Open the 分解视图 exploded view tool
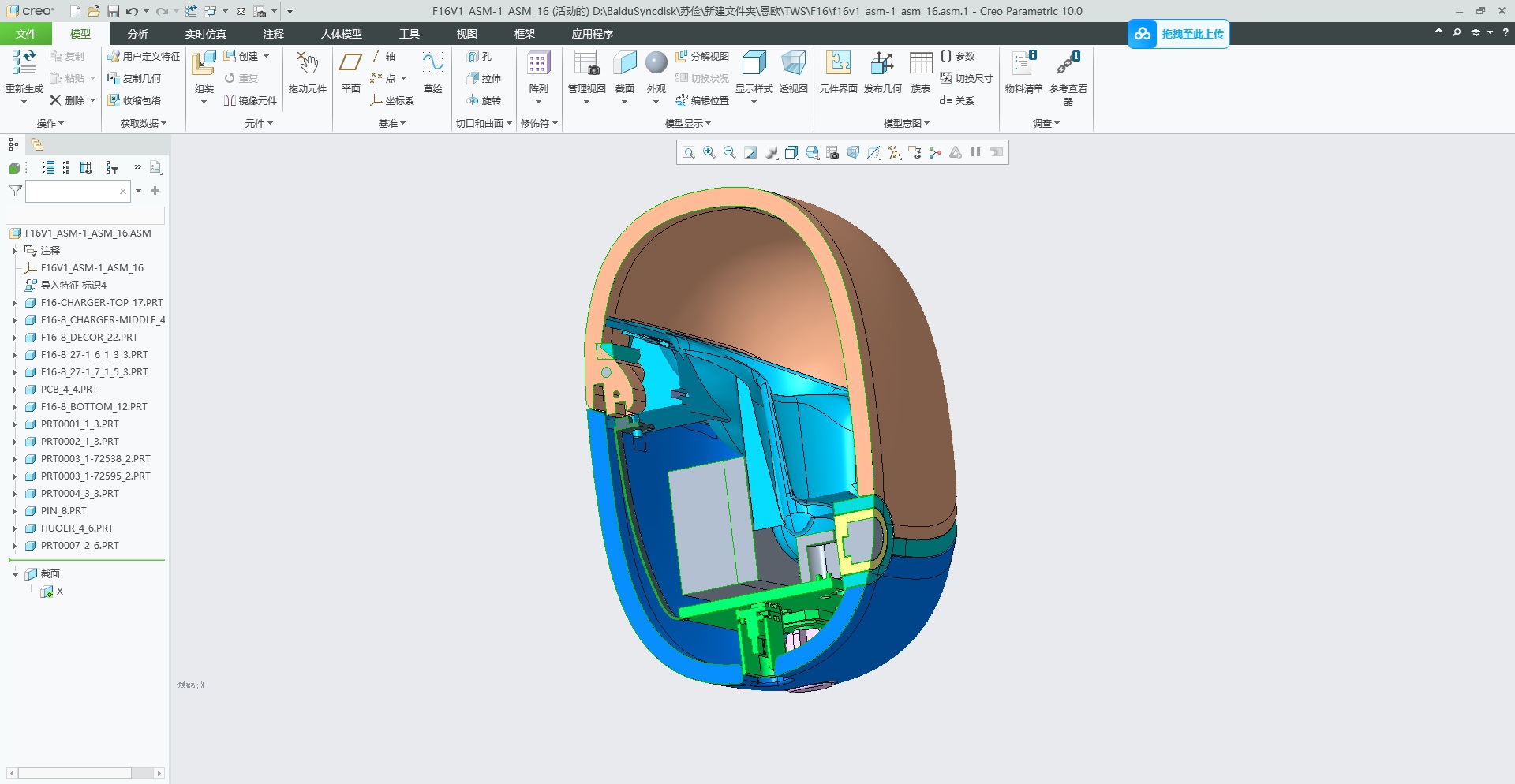 (703, 56)
